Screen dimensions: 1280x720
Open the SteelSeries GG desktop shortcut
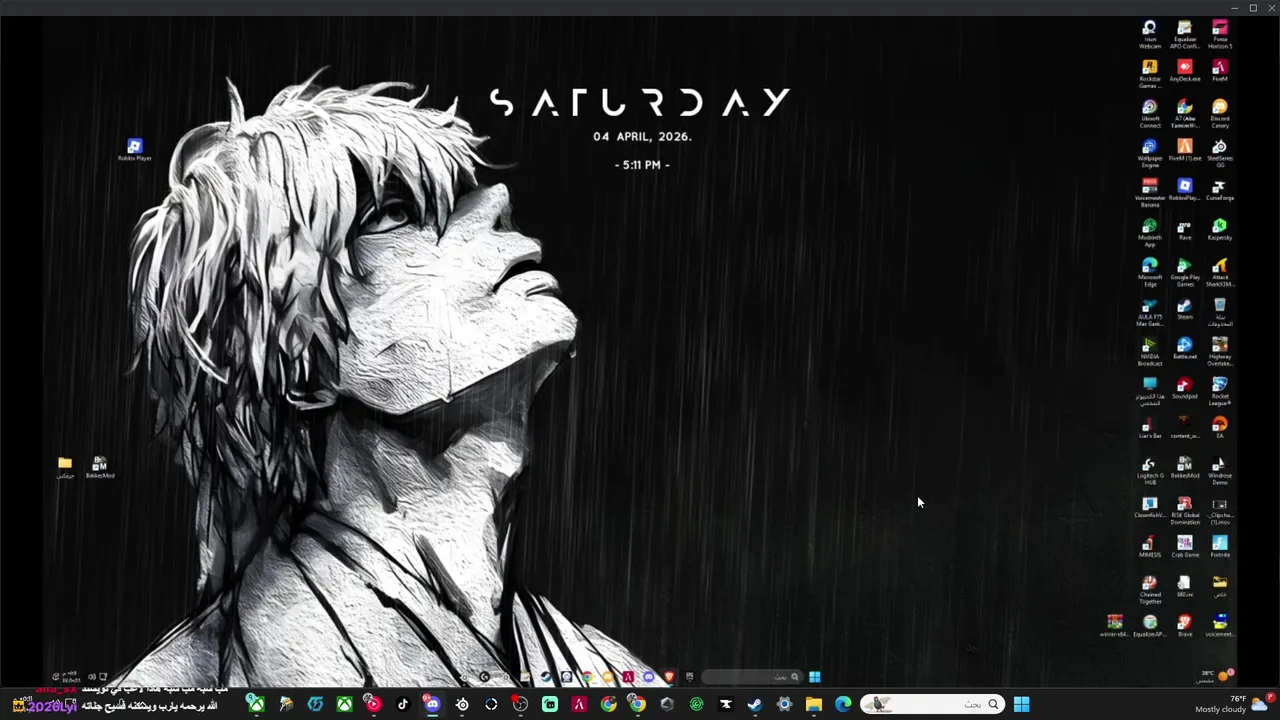(x=1220, y=153)
